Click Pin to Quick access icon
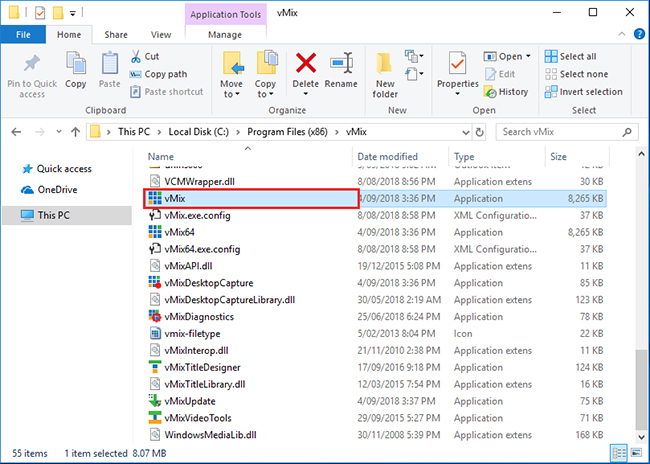This screenshot has height=464, width=650. point(32,72)
